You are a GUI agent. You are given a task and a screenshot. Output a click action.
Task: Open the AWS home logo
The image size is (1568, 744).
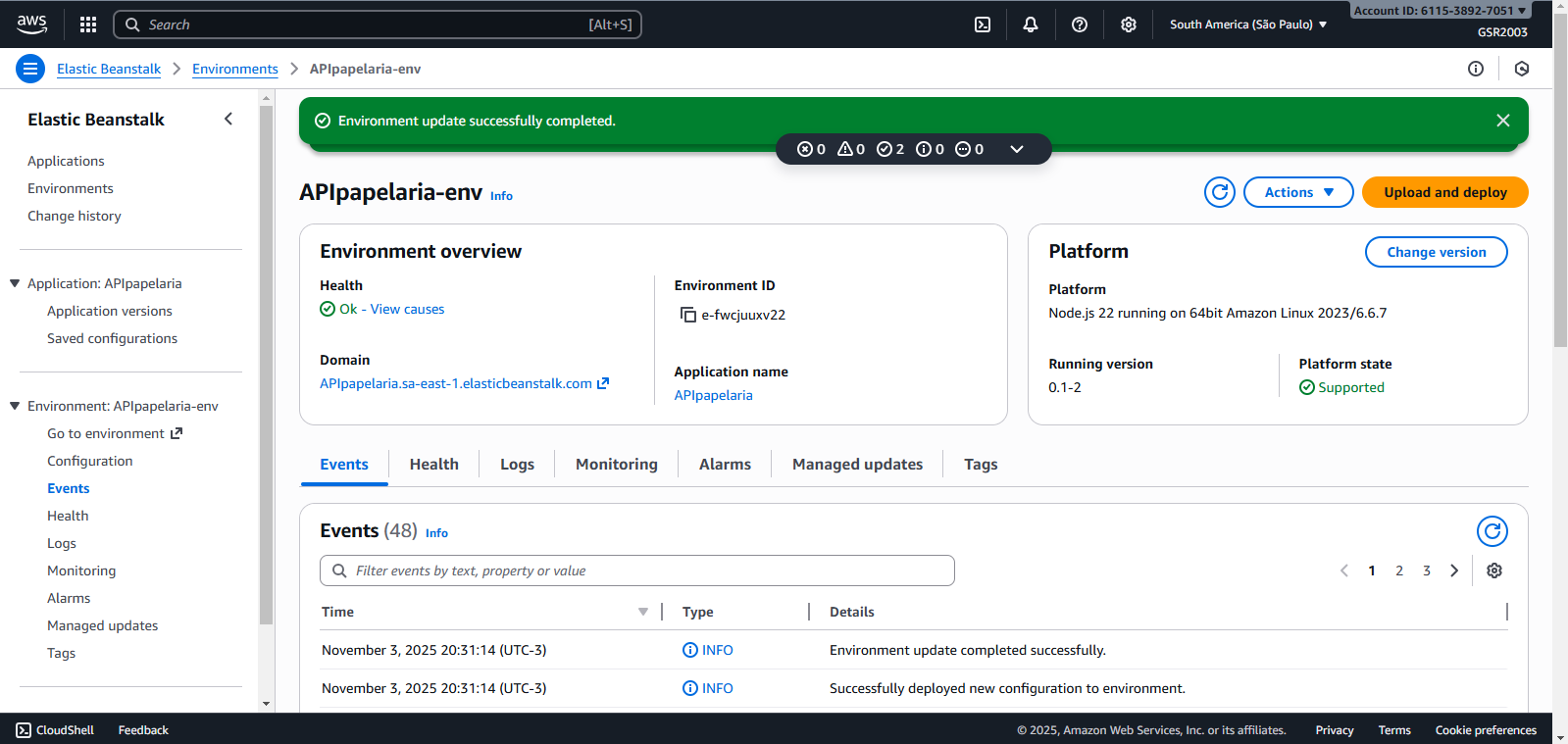(x=31, y=24)
